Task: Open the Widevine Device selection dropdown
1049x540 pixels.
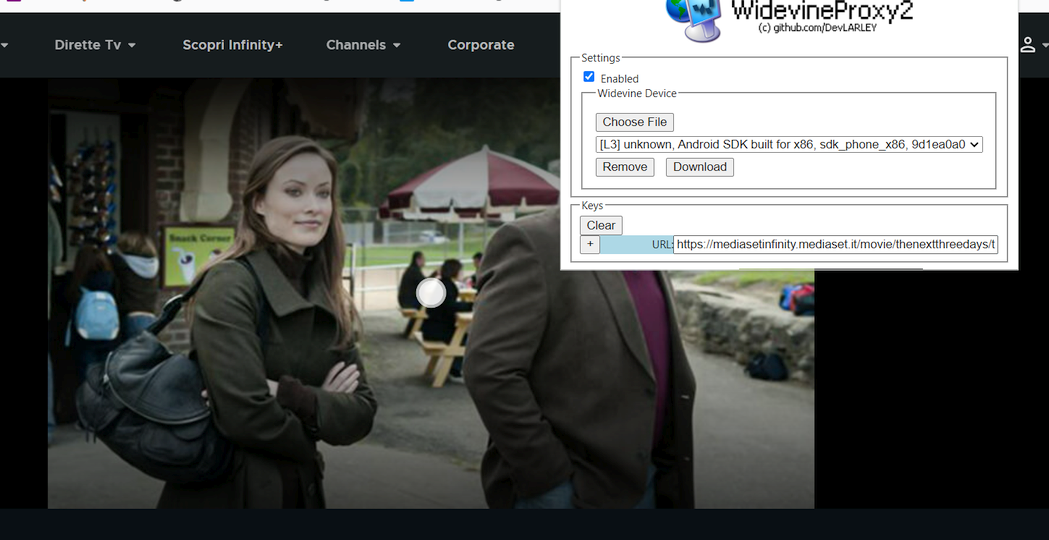Action: point(789,144)
